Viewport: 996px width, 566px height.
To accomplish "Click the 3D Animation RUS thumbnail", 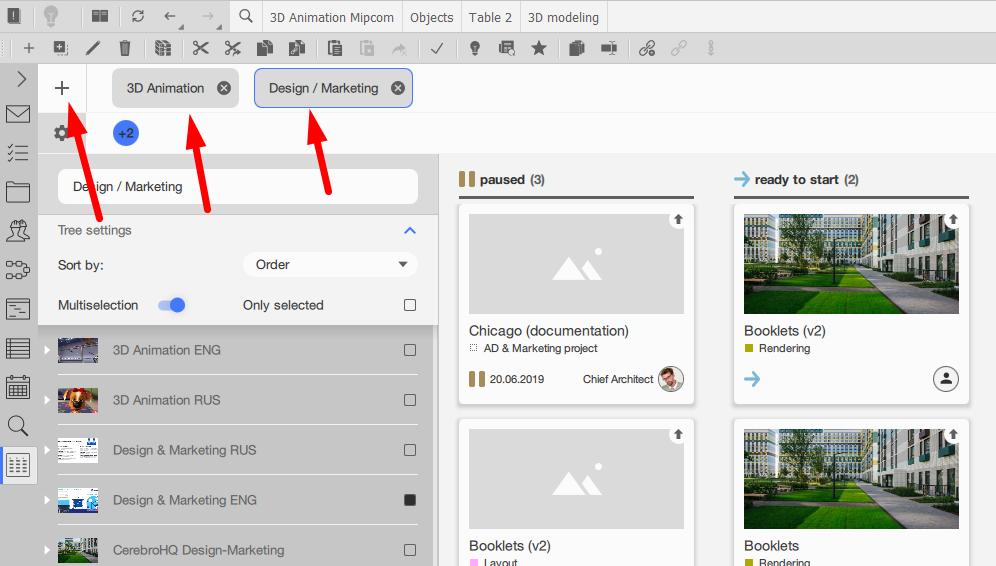I will click(78, 400).
